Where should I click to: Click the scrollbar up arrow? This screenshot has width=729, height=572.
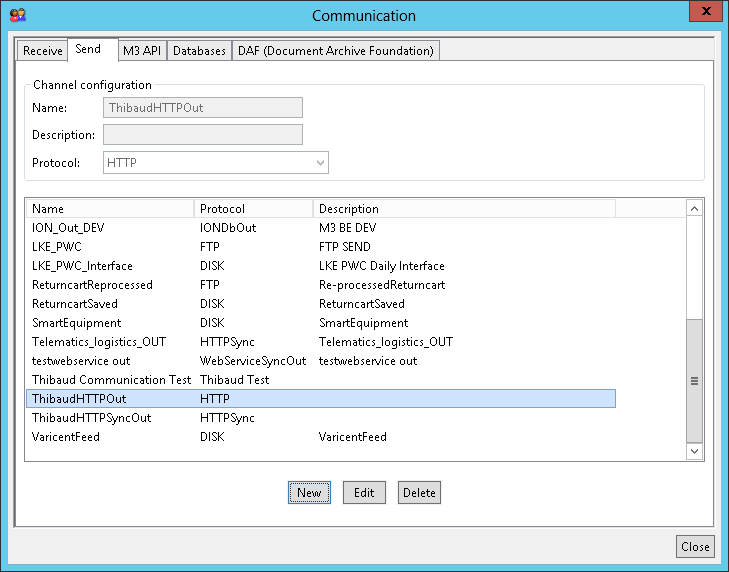pyautogui.click(x=695, y=208)
